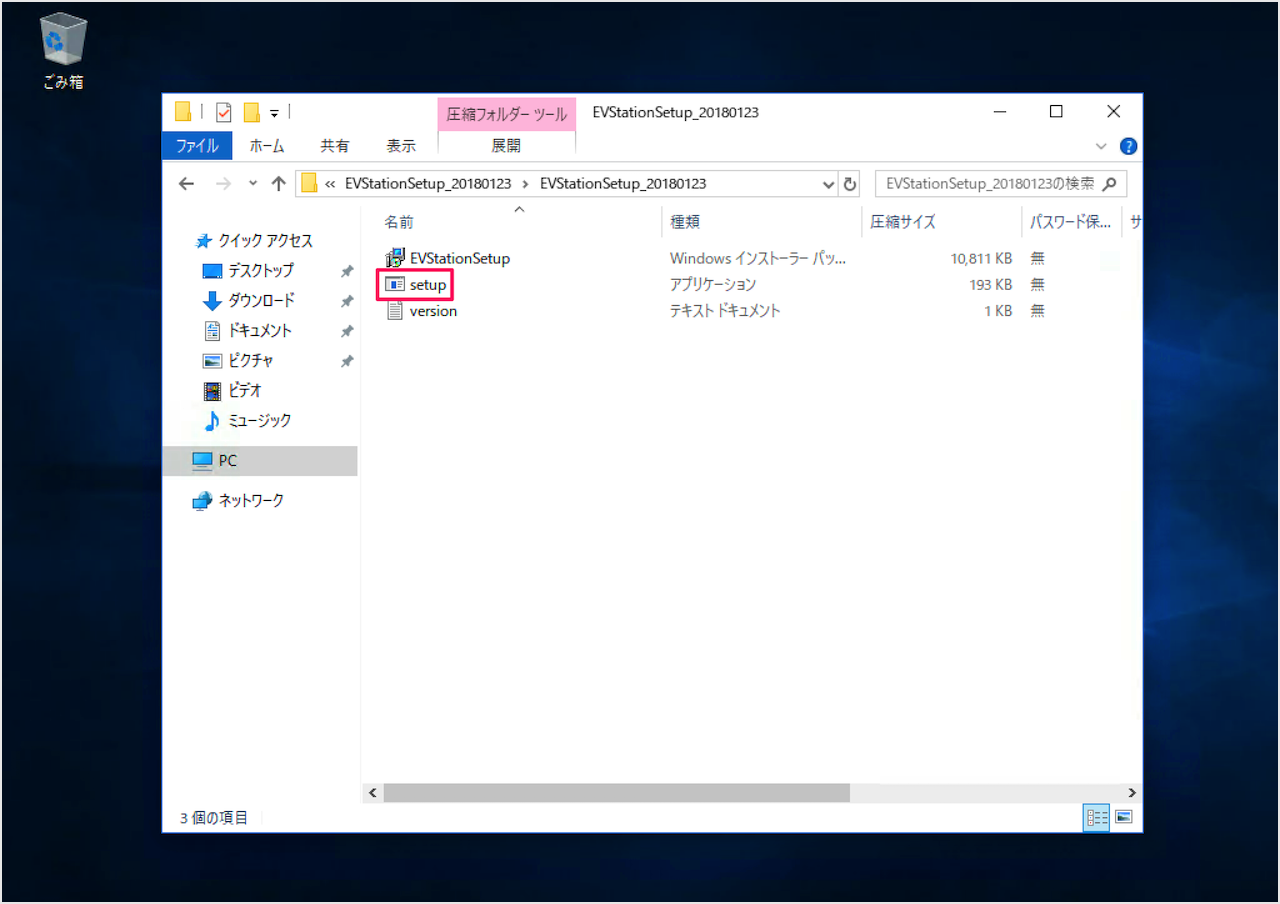Screen dimensions: 1280x904
Task: Expand the ribbon with the chevron
Action: [x=1102, y=146]
